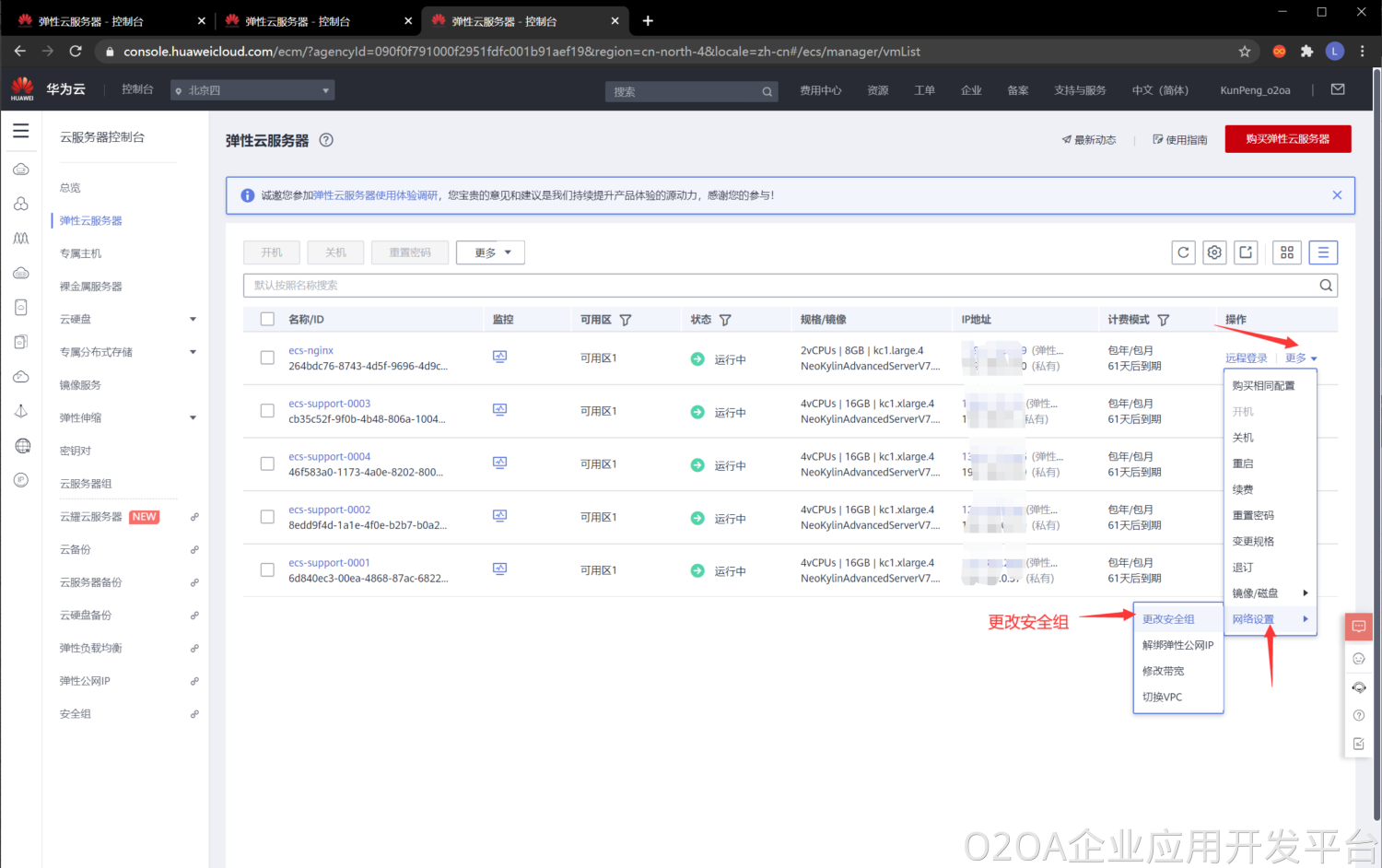Screen dimensions: 1382x868
Task: Bookmark this page with star icon
Action: [x=1245, y=52]
